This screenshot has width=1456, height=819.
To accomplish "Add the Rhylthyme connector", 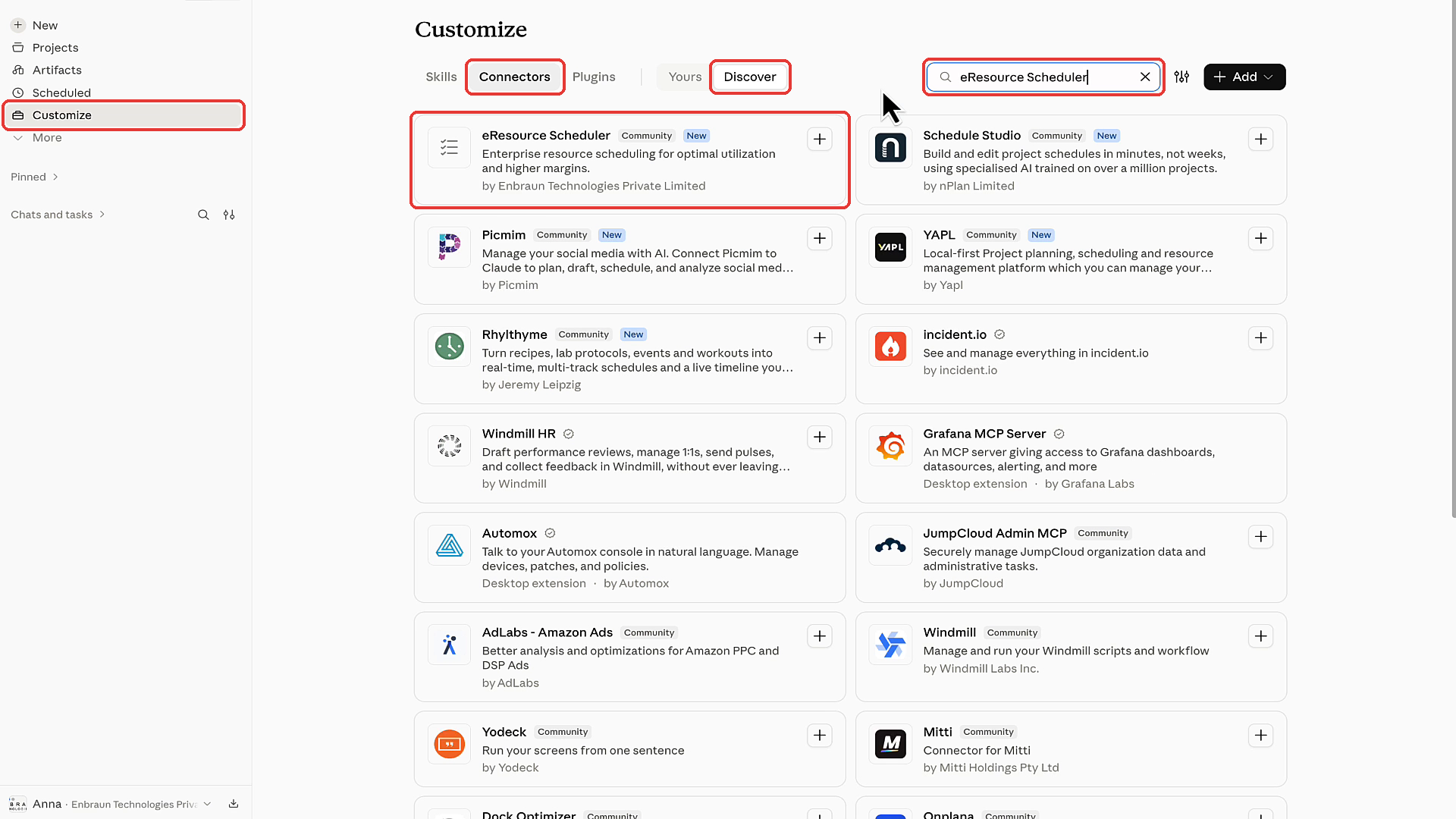I will point(820,338).
